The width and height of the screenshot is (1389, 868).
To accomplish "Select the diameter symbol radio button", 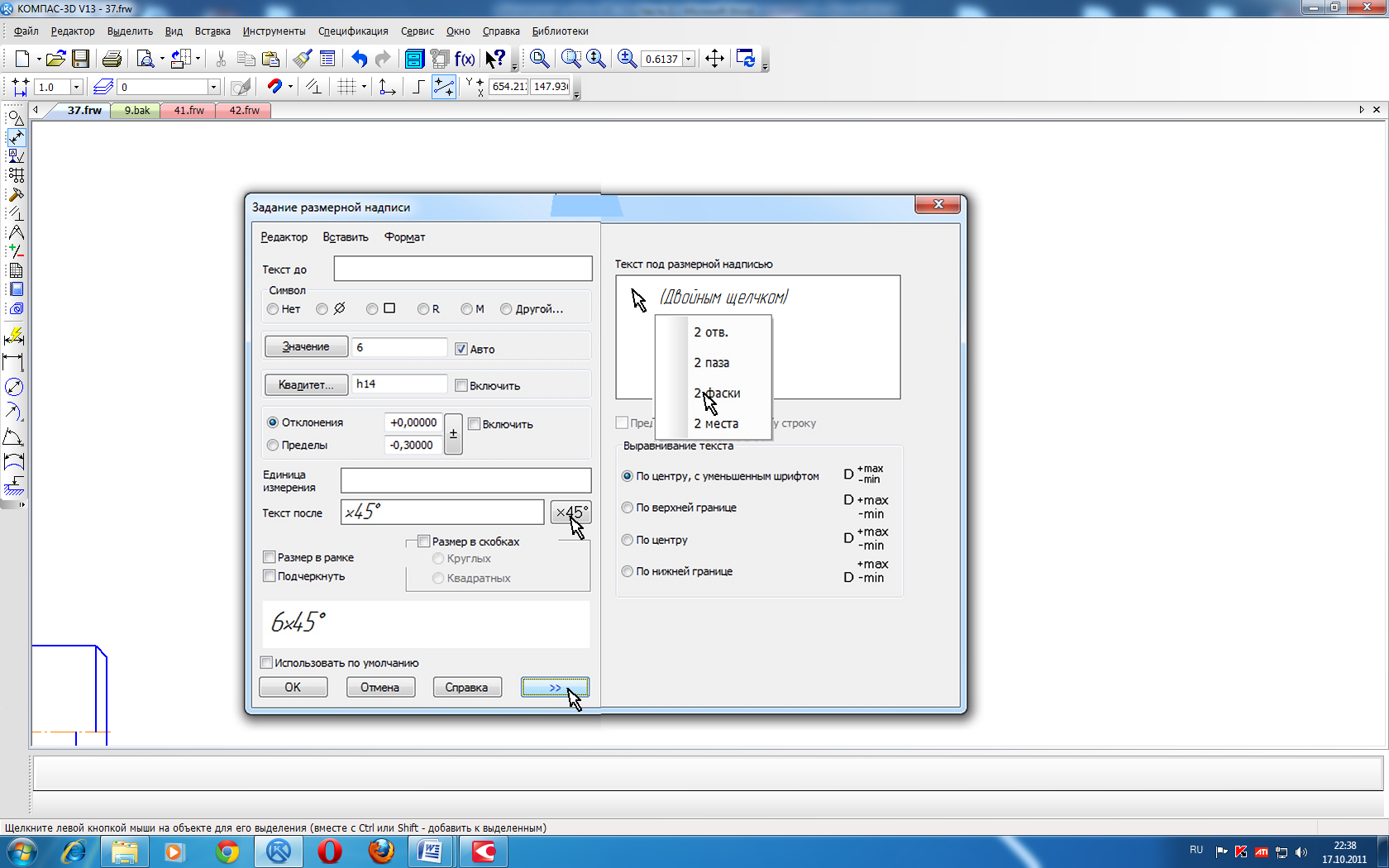I will [x=322, y=309].
